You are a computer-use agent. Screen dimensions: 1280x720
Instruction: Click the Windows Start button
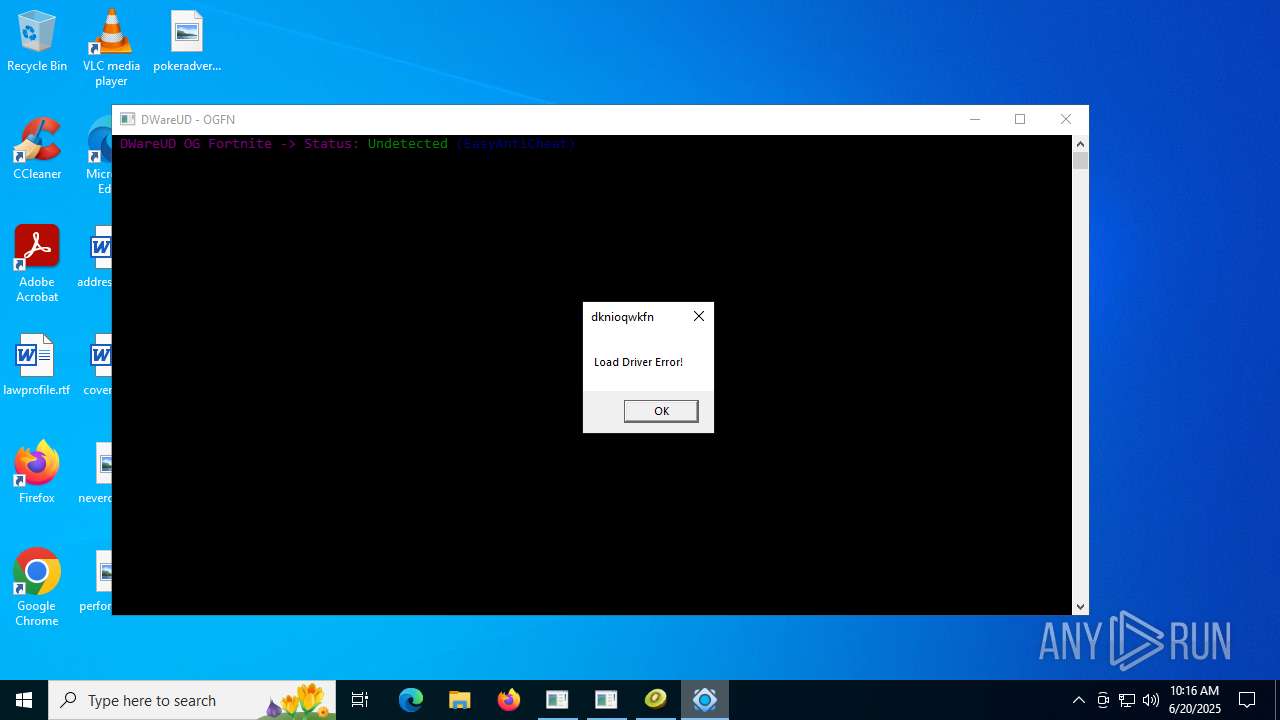pos(24,700)
